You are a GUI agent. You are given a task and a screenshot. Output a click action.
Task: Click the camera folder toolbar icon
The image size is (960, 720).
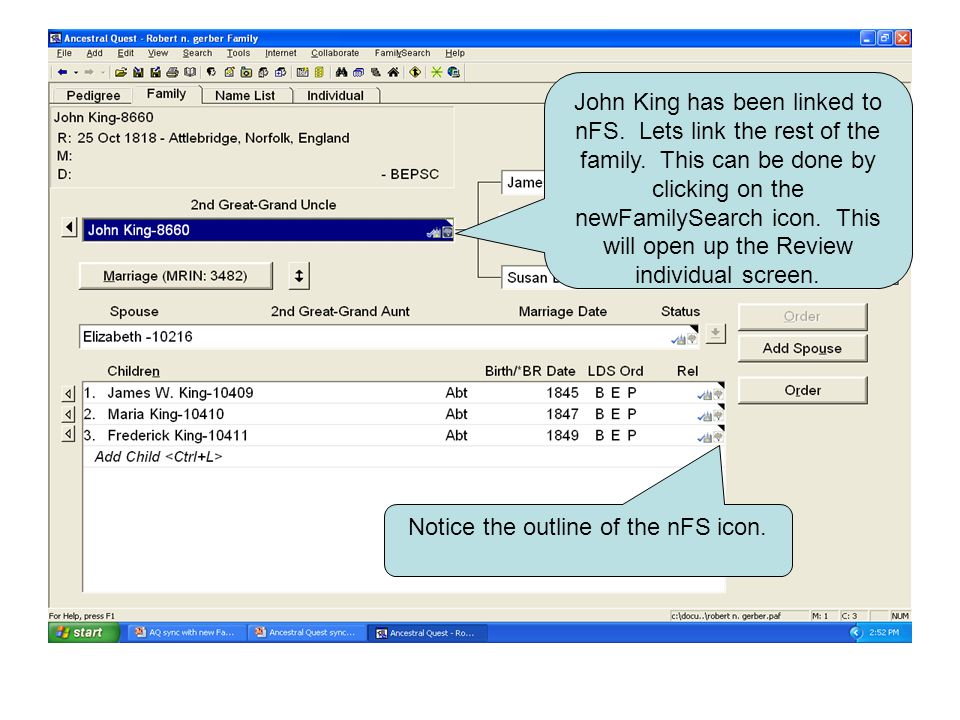(x=246, y=72)
